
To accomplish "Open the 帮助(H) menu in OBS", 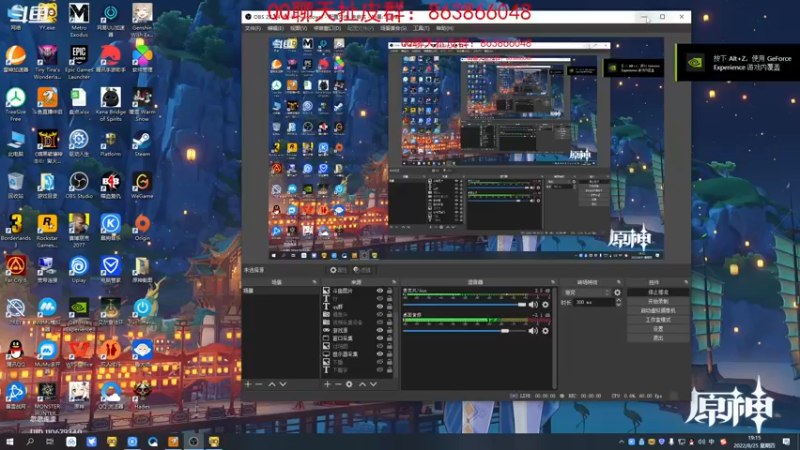I will pos(444,28).
